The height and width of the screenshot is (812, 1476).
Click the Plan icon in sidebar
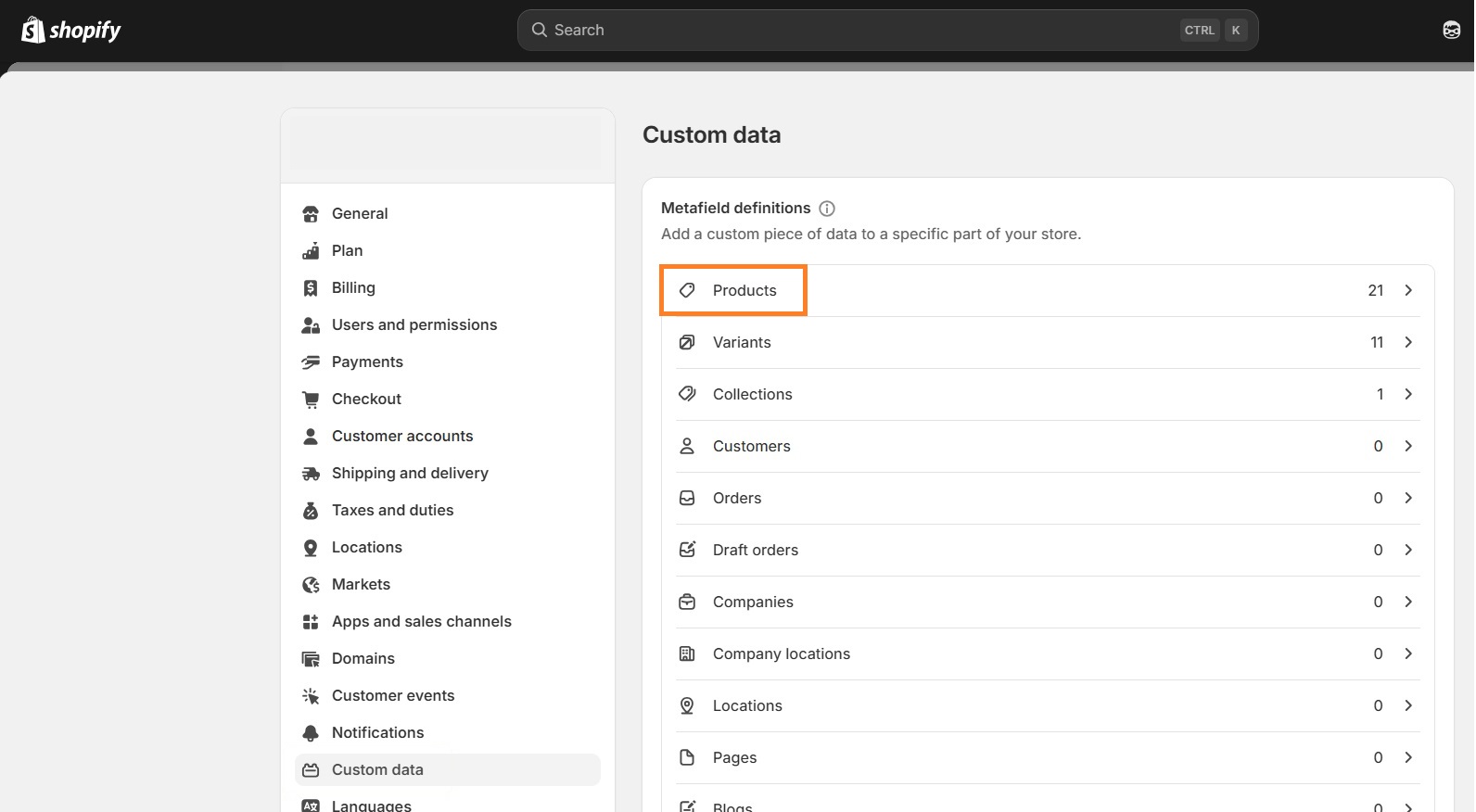(311, 251)
